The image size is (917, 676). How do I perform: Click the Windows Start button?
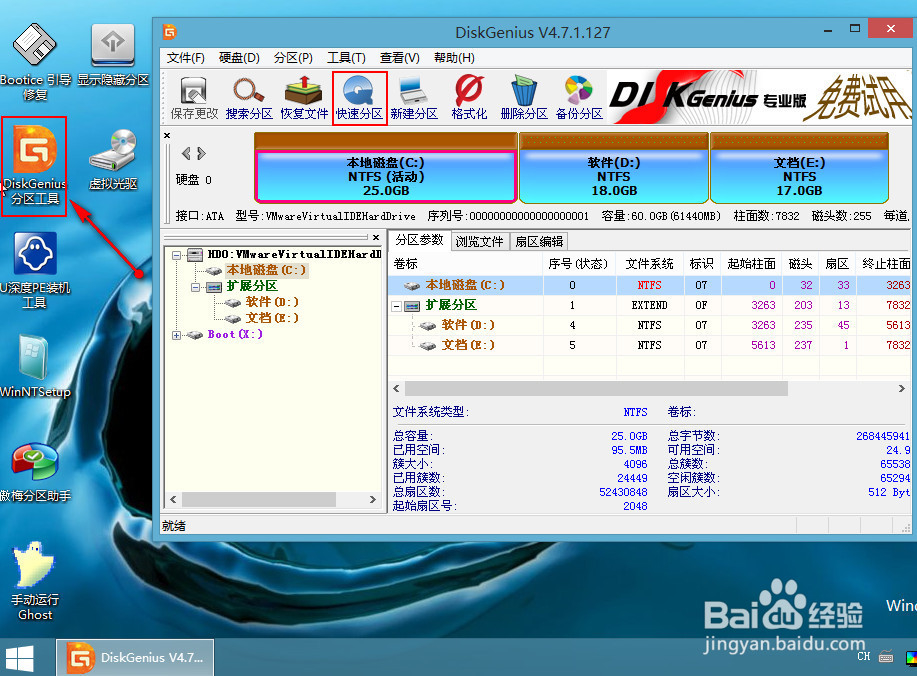coord(18,658)
